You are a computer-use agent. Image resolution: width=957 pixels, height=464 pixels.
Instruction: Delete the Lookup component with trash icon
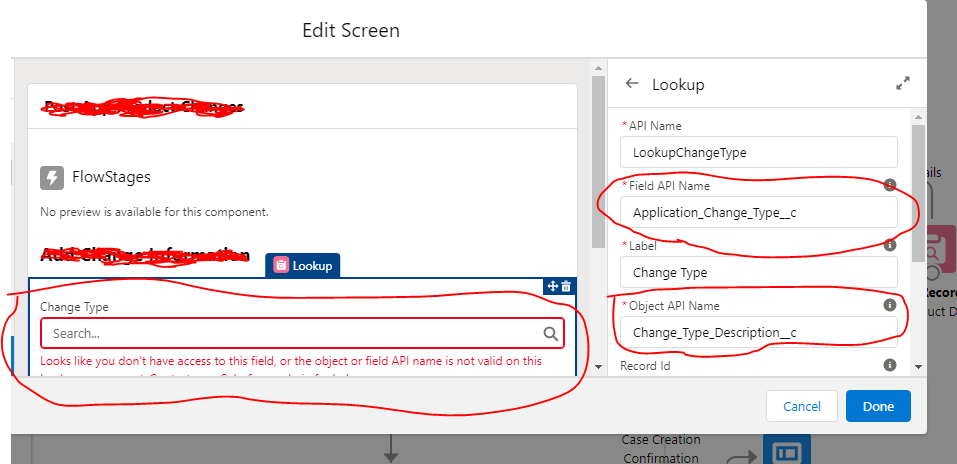pos(566,286)
